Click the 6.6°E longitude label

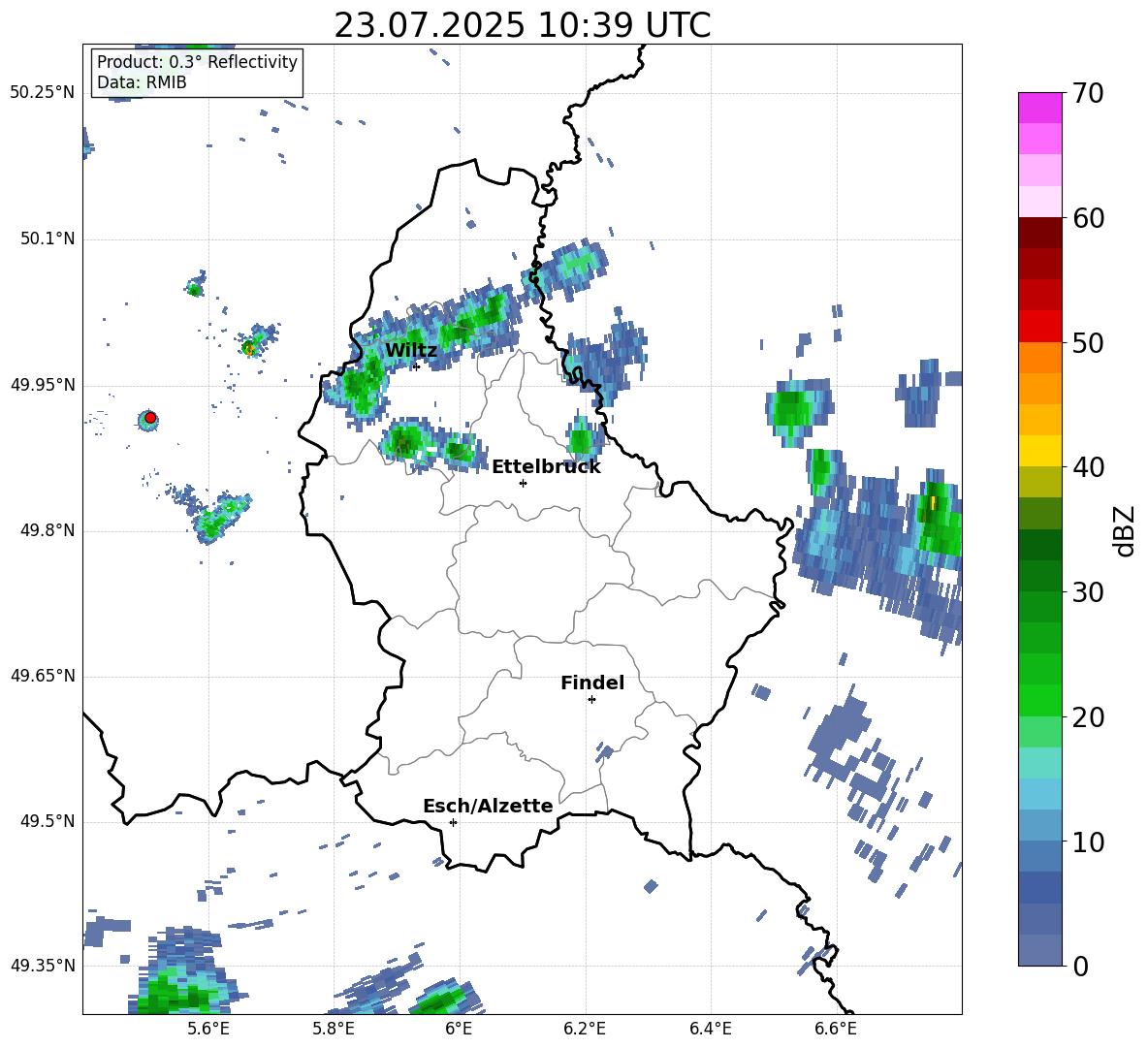pyautogui.click(x=836, y=1029)
